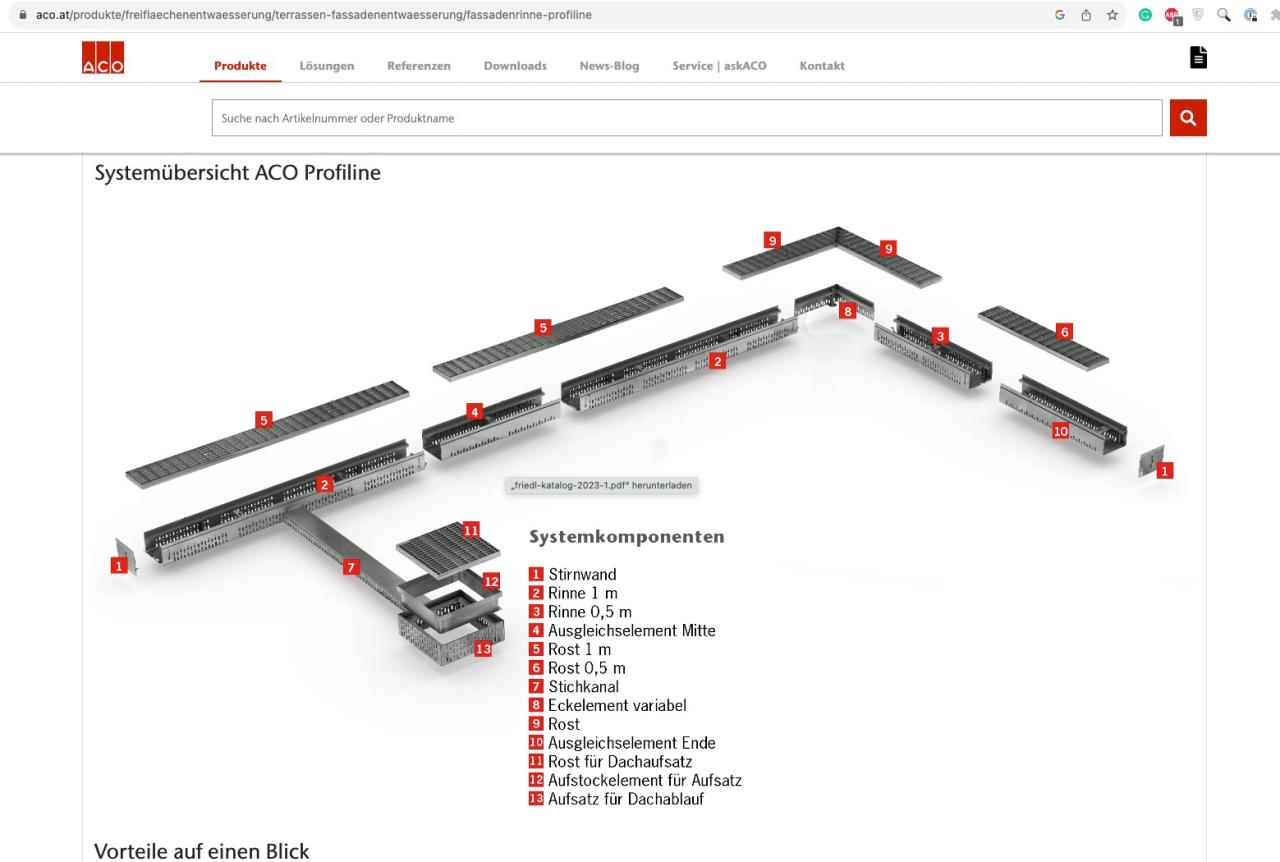This screenshot has width=1280, height=862.
Task: Click the 'Systemkomponenten' heading
Action: (x=626, y=538)
